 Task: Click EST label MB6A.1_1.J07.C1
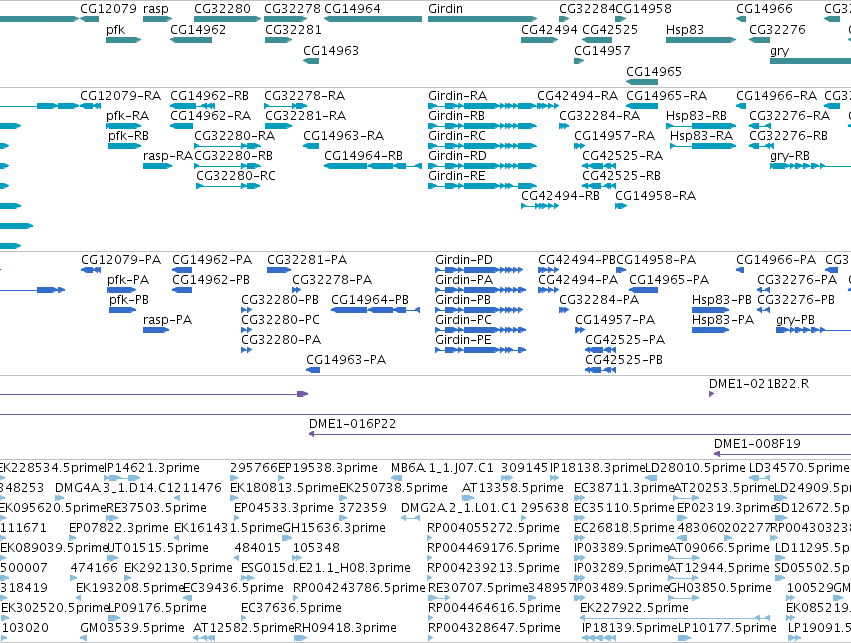click(442, 468)
